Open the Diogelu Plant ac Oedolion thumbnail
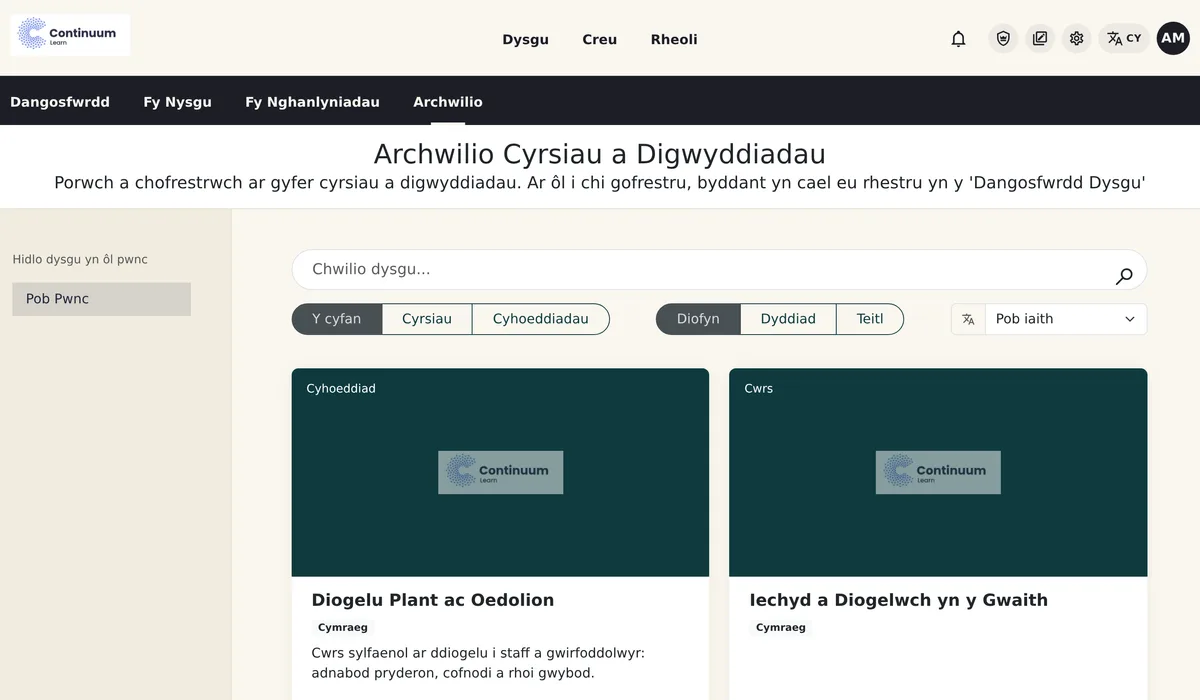 (500, 472)
